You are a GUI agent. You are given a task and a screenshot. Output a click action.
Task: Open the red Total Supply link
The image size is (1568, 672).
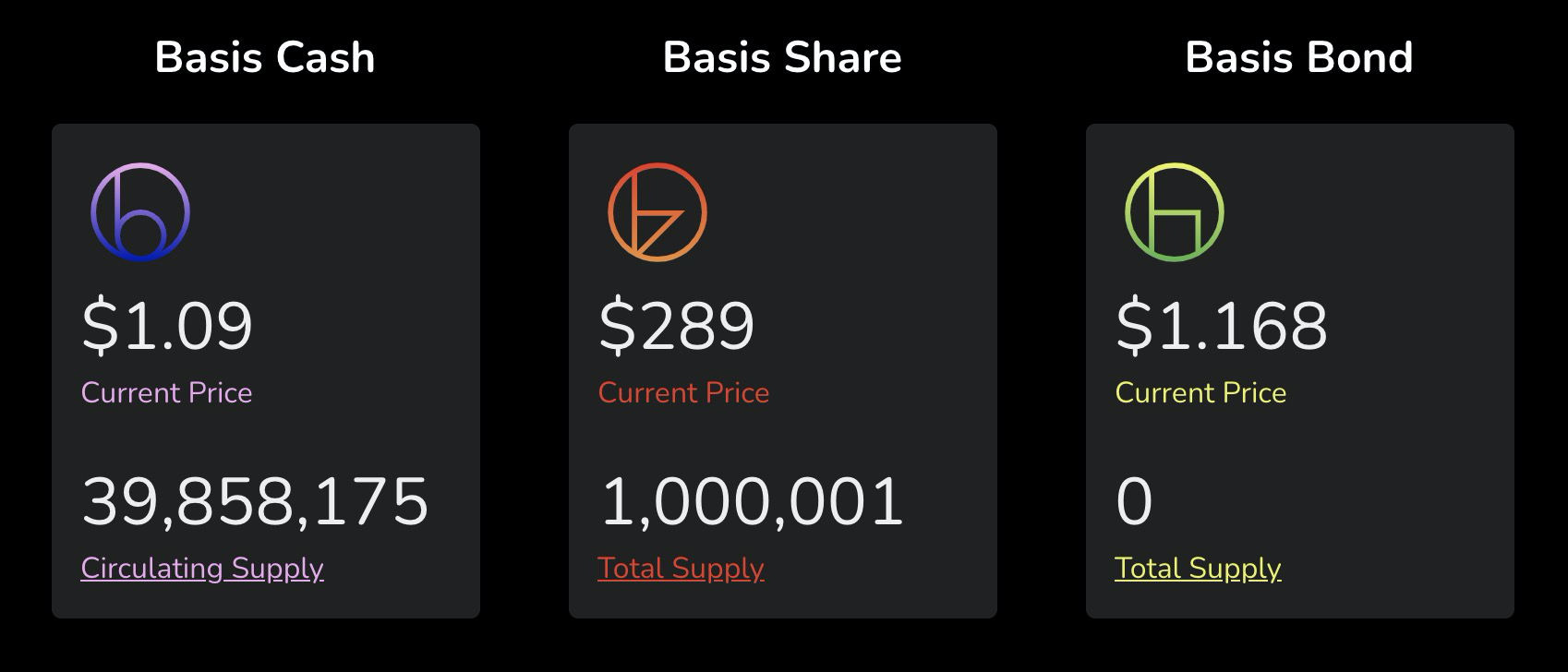681,568
